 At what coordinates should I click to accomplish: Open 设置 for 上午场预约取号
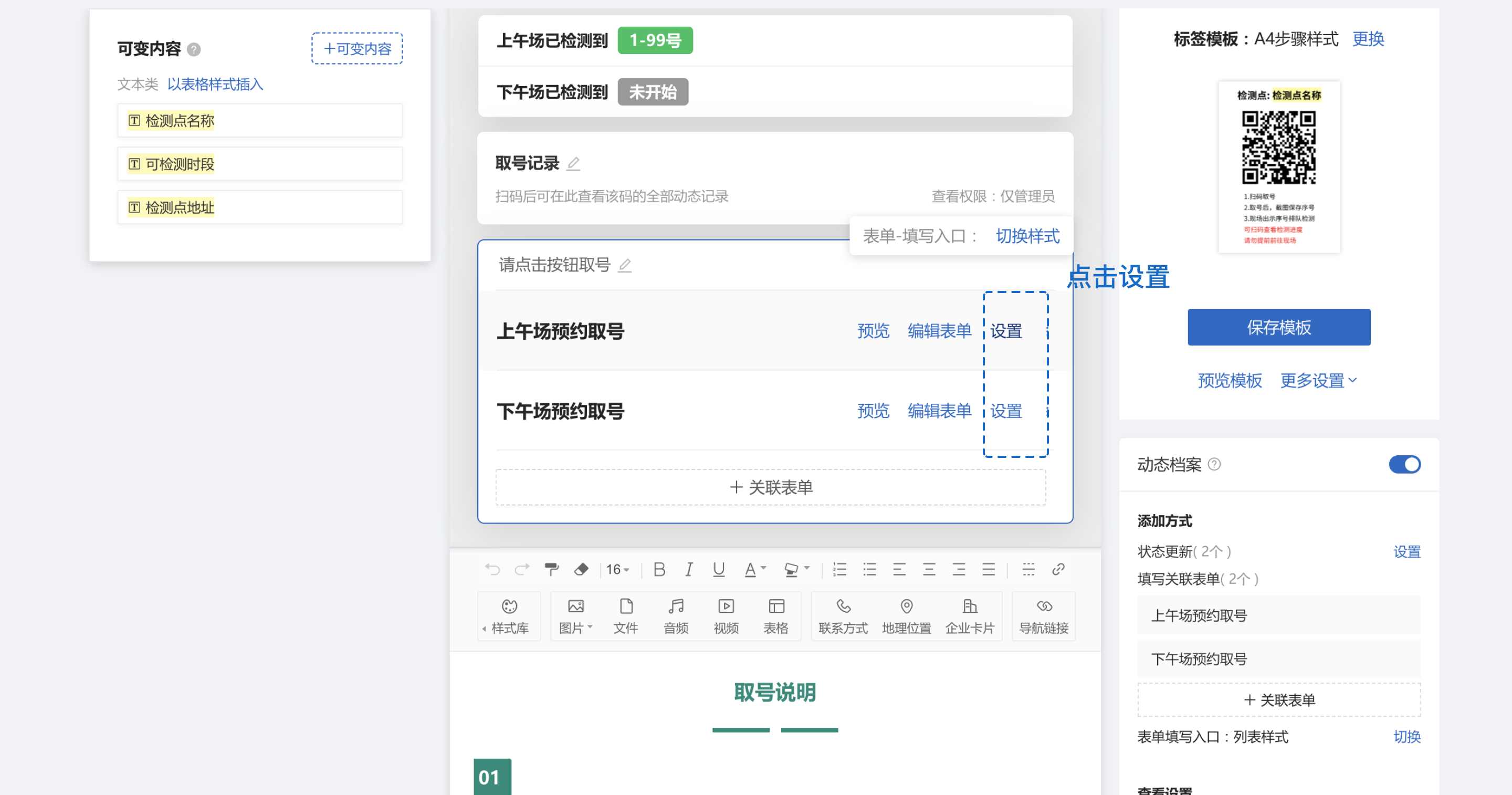(x=1006, y=331)
